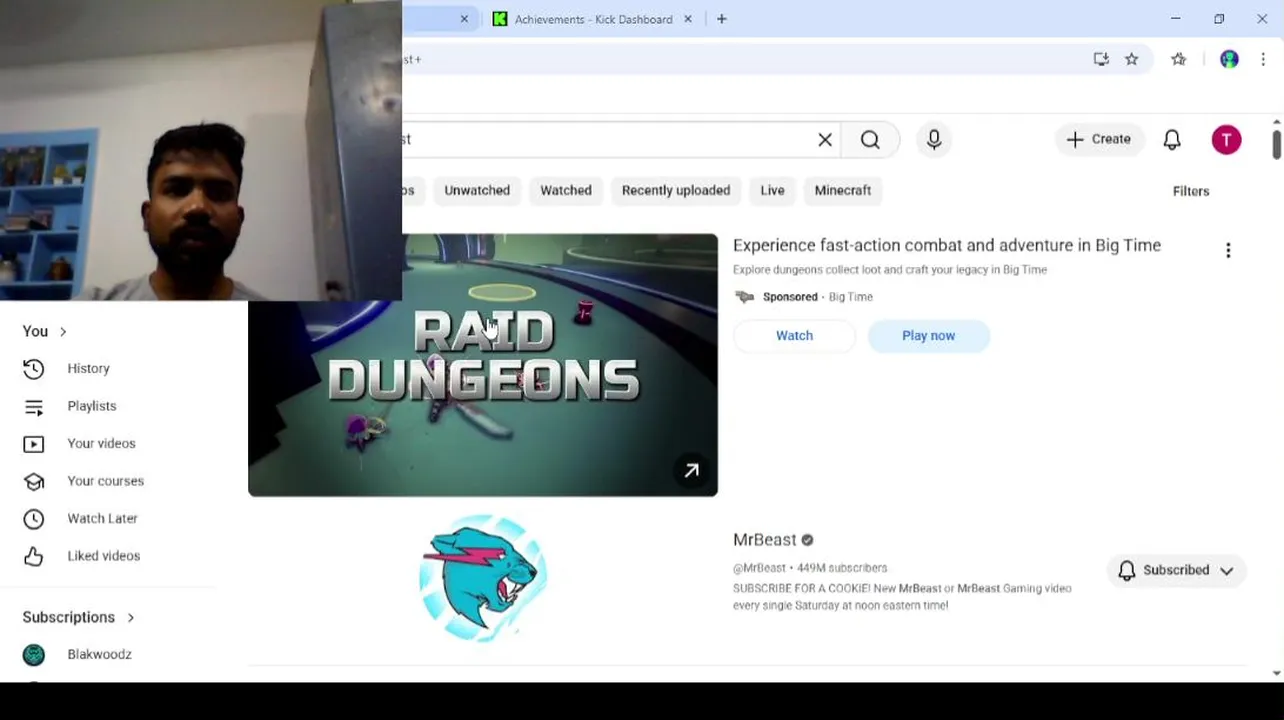Image resolution: width=1284 pixels, height=720 pixels.
Task: Open the Filters panel
Action: pyautogui.click(x=1191, y=191)
